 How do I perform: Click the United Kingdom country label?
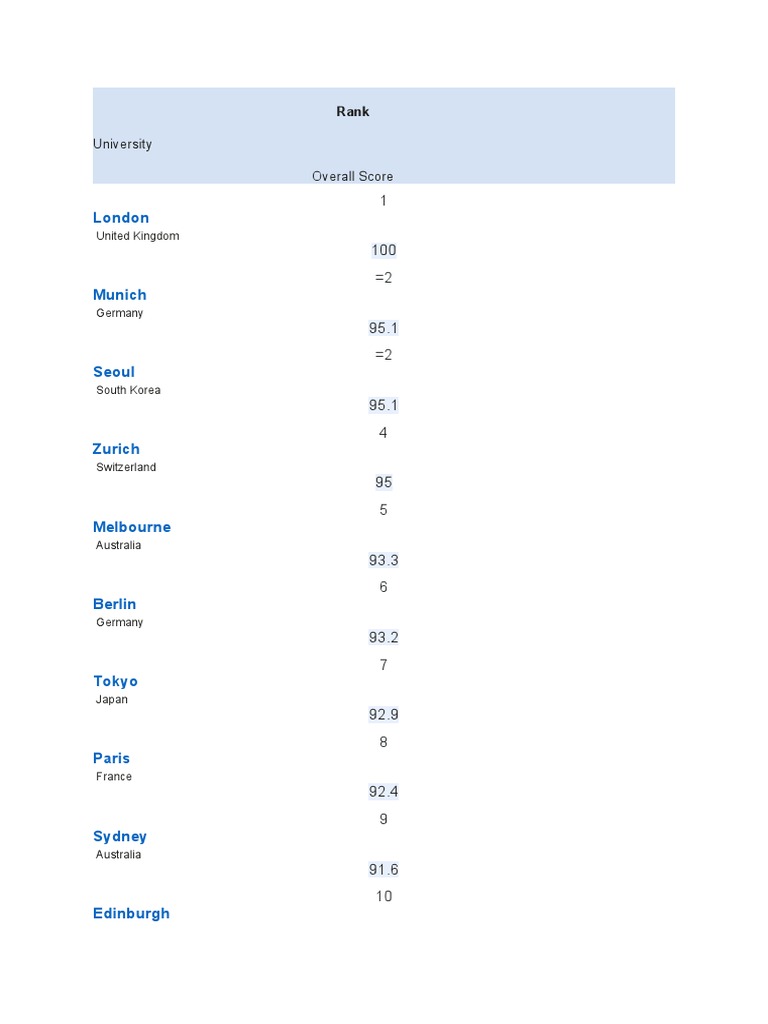point(138,236)
